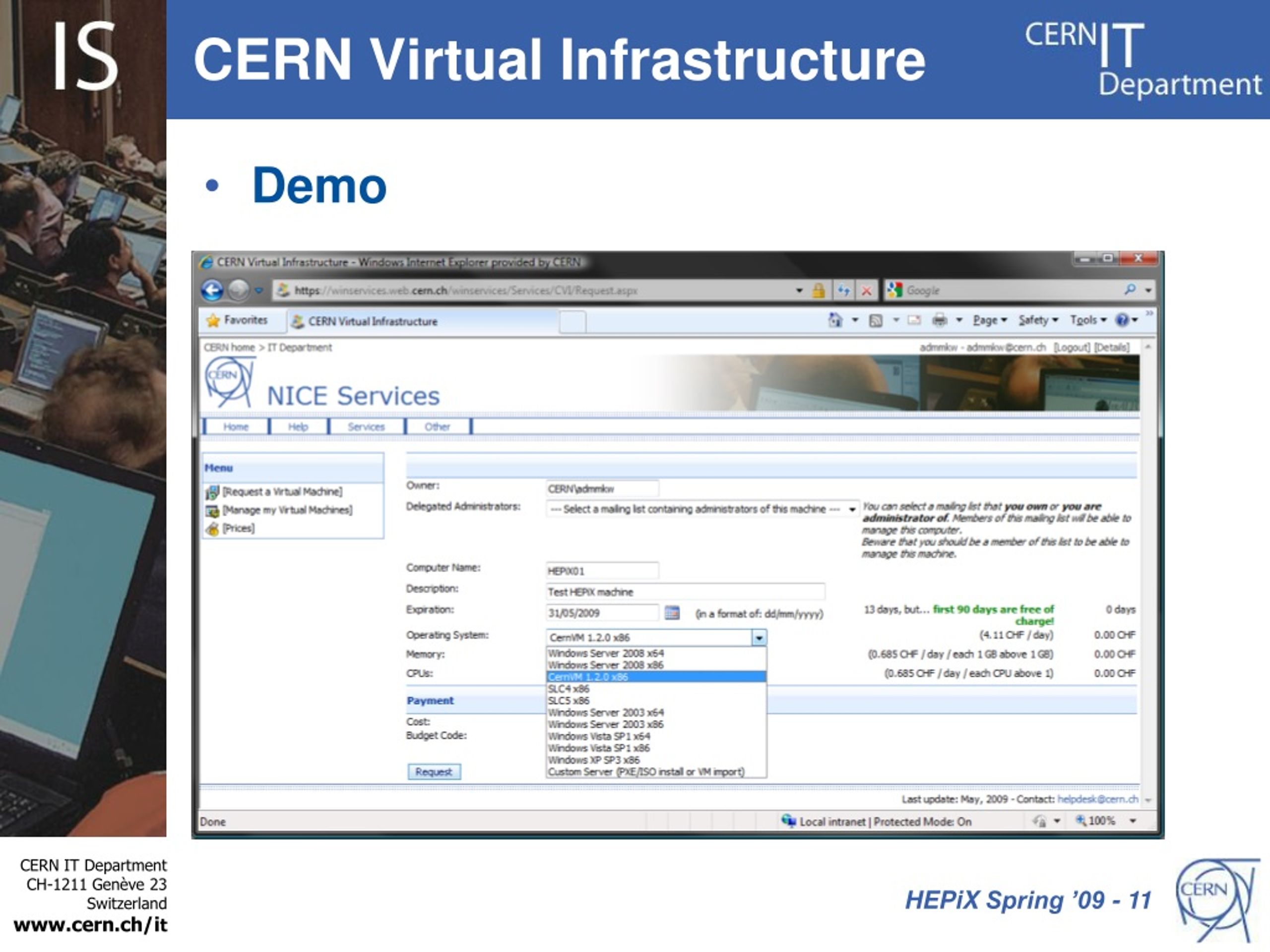Select Windows Server 2003 x64 option
This screenshot has height=952, width=1270.
click(x=656, y=713)
